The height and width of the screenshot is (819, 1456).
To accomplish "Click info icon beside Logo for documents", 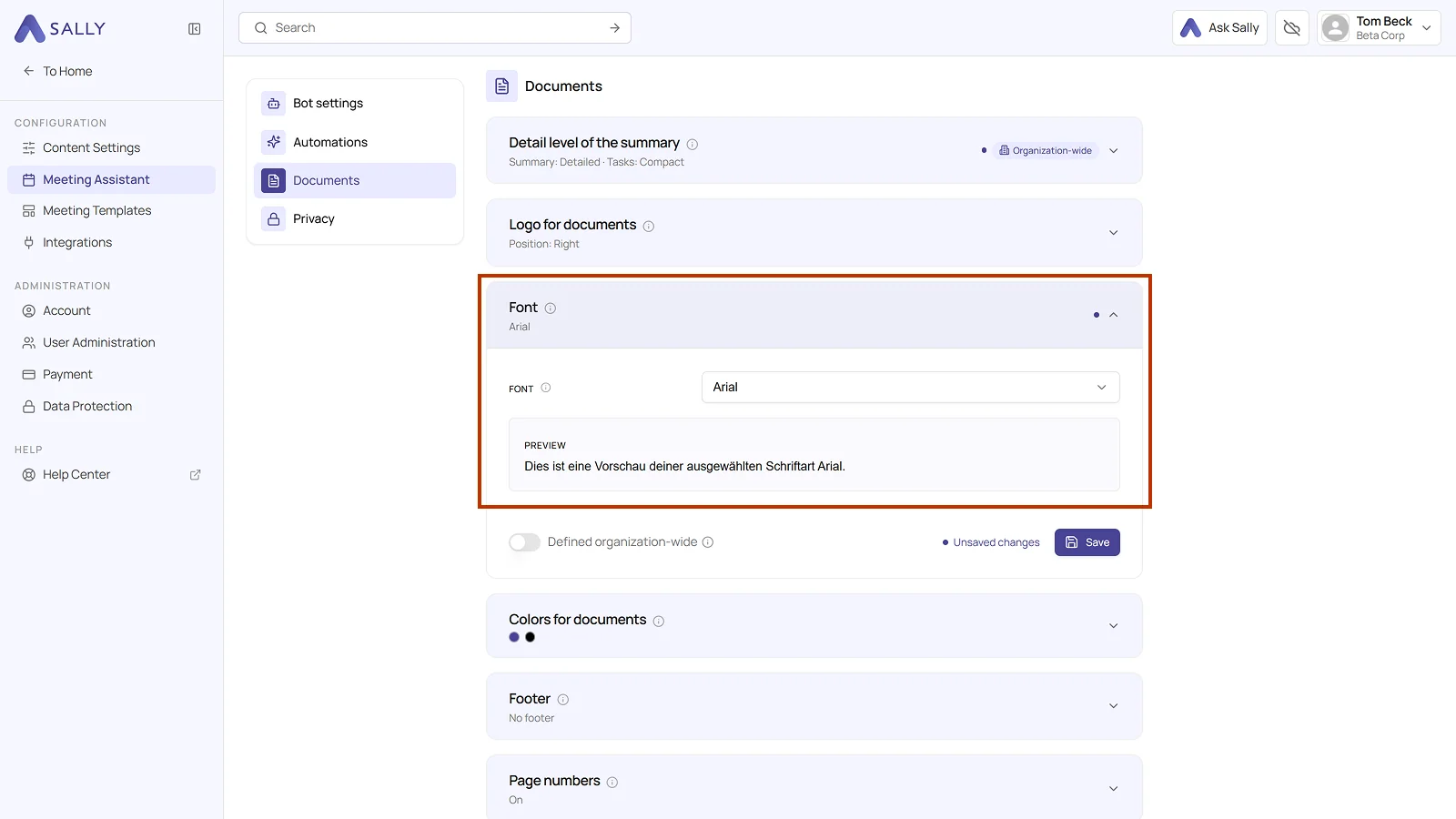I will (x=649, y=226).
